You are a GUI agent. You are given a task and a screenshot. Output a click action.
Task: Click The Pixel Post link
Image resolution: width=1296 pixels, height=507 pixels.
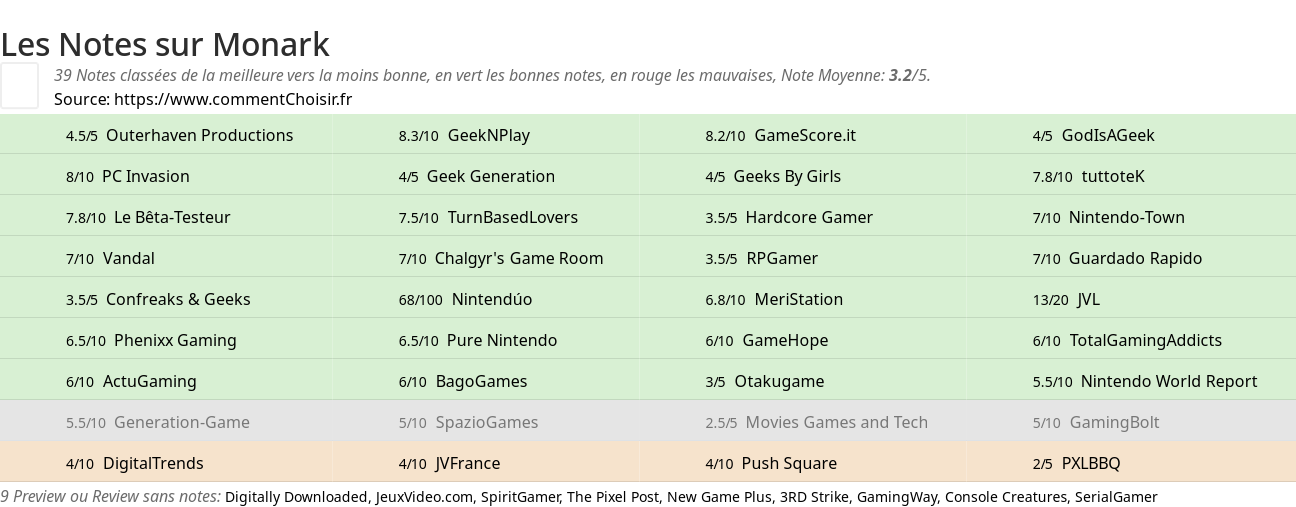[x=613, y=497]
